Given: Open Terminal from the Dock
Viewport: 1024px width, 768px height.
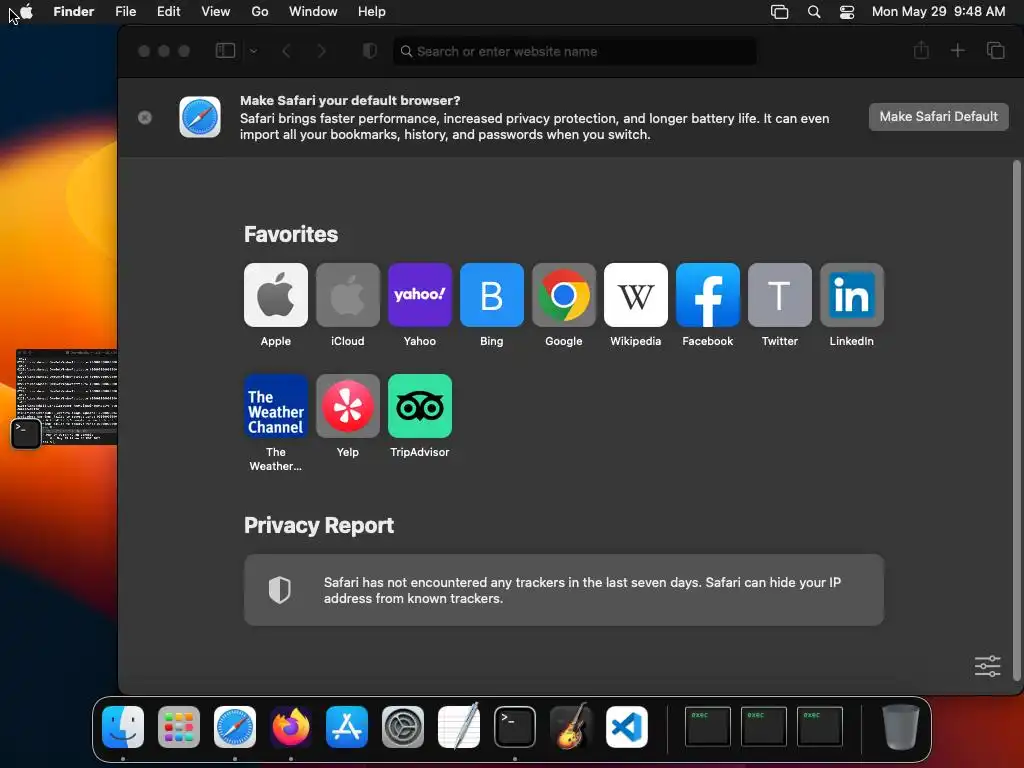Looking at the screenshot, I should pyautogui.click(x=515, y=726).
